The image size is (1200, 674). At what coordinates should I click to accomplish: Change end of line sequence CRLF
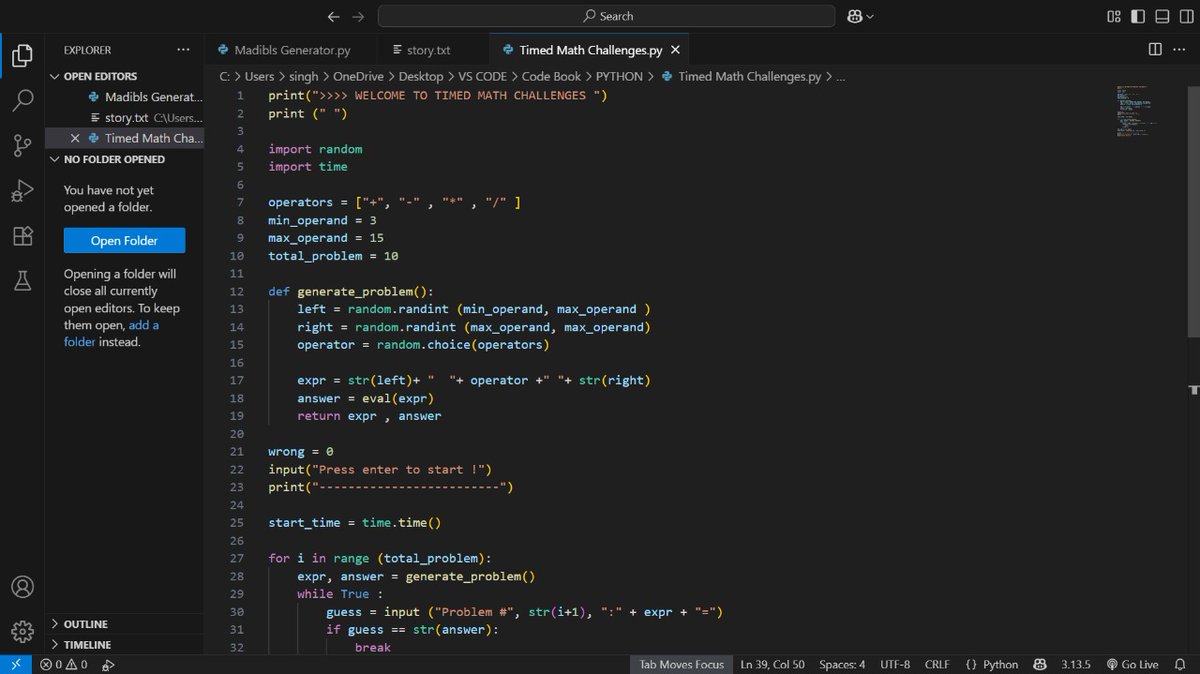click(937, 664)
